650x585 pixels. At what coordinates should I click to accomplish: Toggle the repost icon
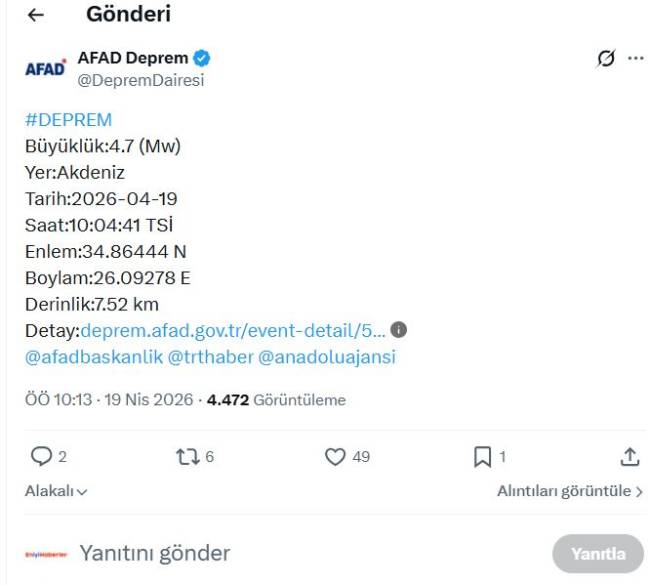coord(187,457)
